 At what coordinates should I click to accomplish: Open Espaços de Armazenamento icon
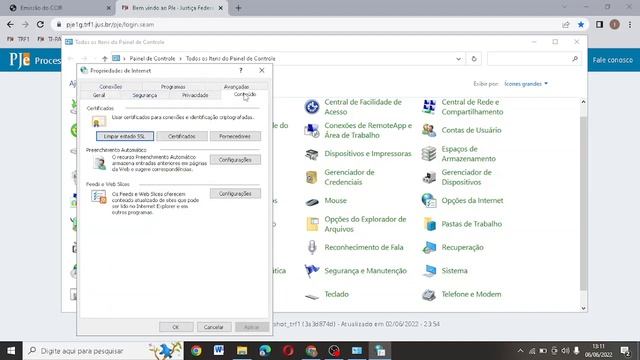(429, 154)
